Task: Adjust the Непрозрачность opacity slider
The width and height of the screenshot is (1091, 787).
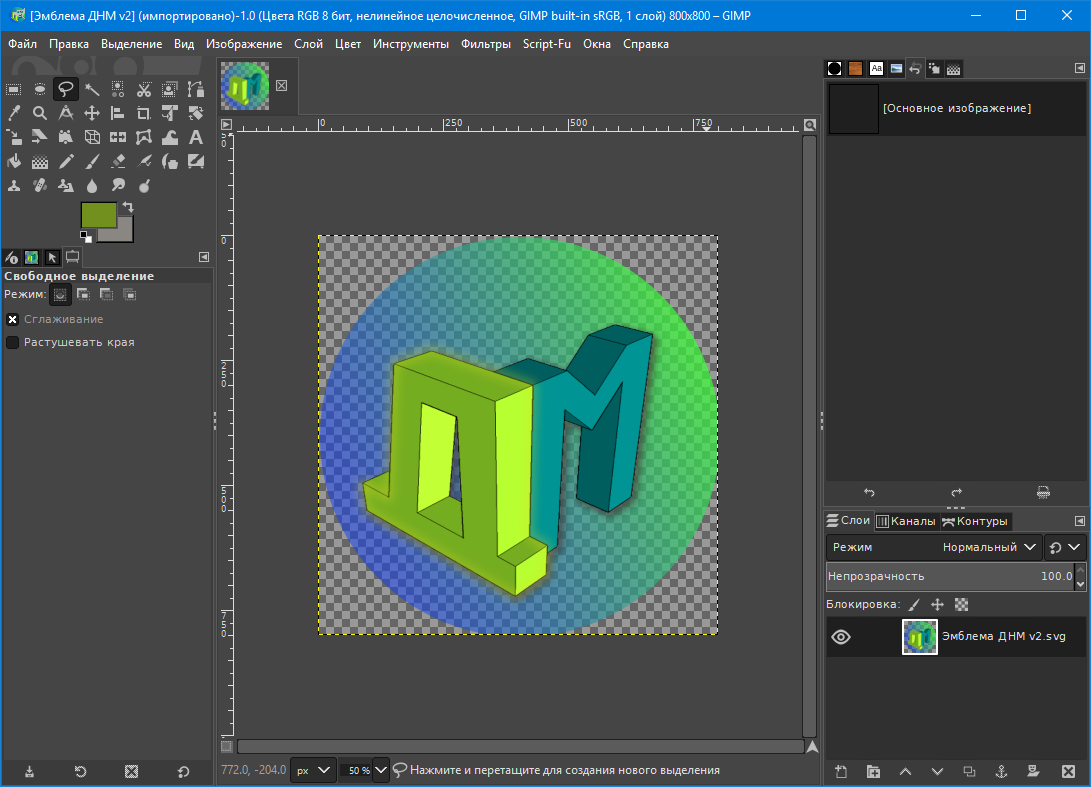Action: pos(950,576)
